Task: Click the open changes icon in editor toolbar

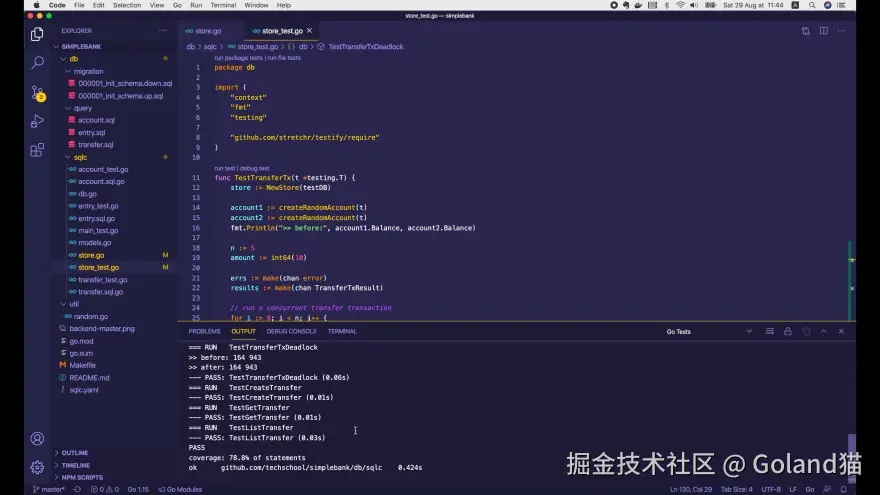Action: tap(805, 31)
